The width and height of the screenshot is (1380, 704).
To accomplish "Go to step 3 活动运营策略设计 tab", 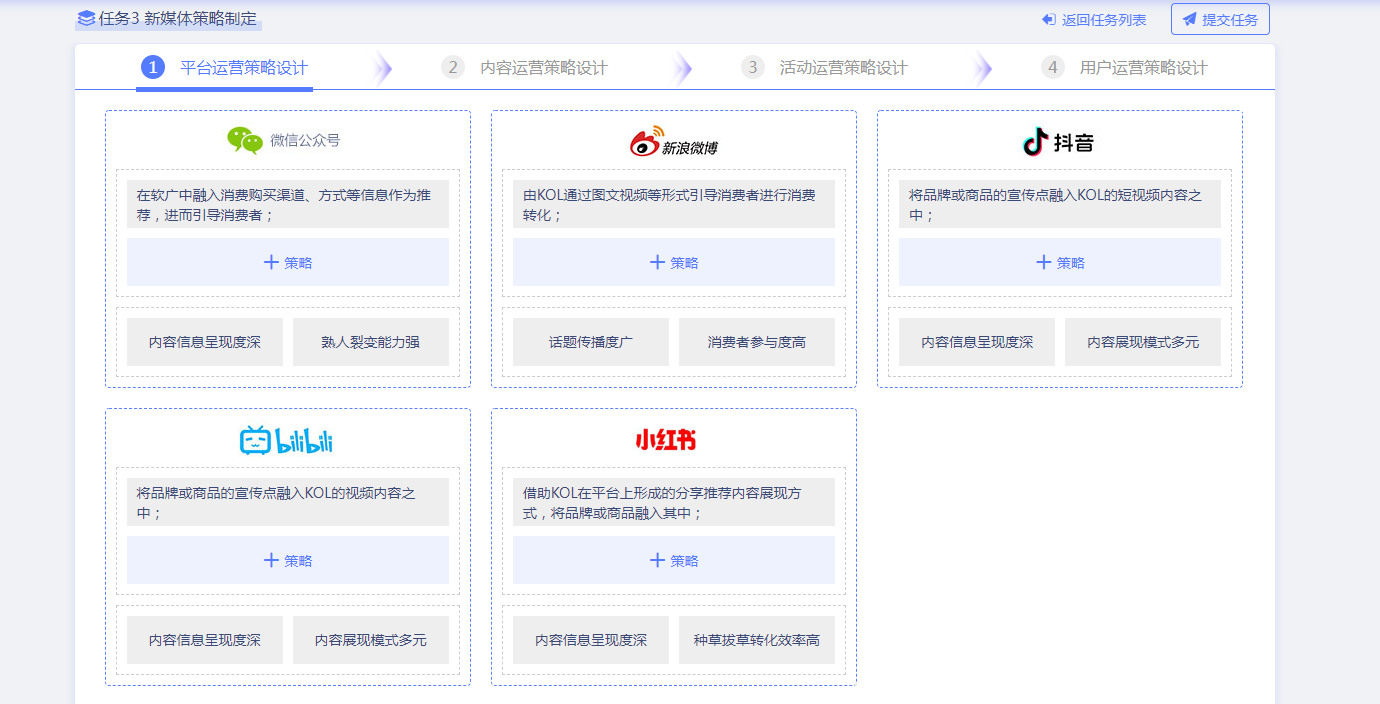I will [825, 68].
